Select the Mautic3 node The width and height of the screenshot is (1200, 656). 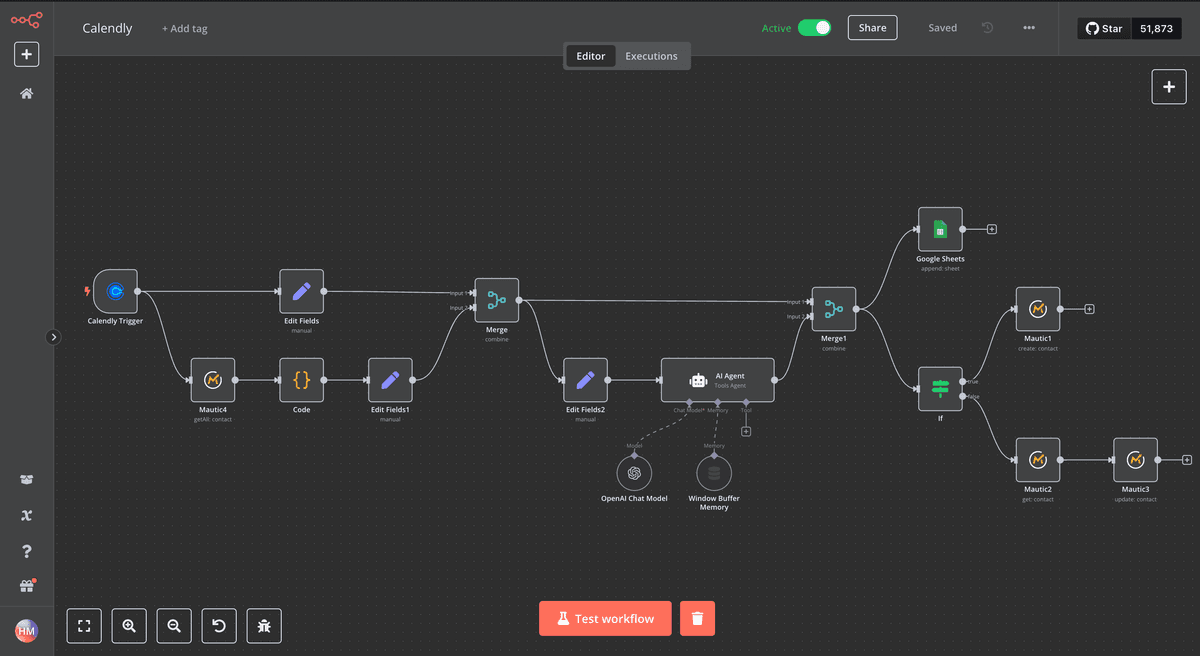1135,460
